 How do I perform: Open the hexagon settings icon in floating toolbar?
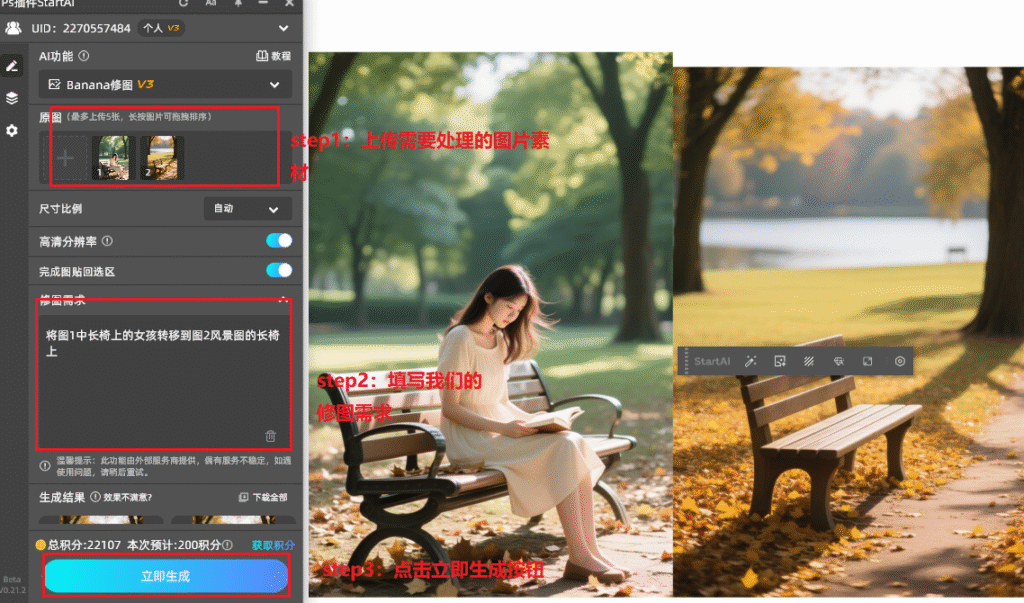click(899, 361)
